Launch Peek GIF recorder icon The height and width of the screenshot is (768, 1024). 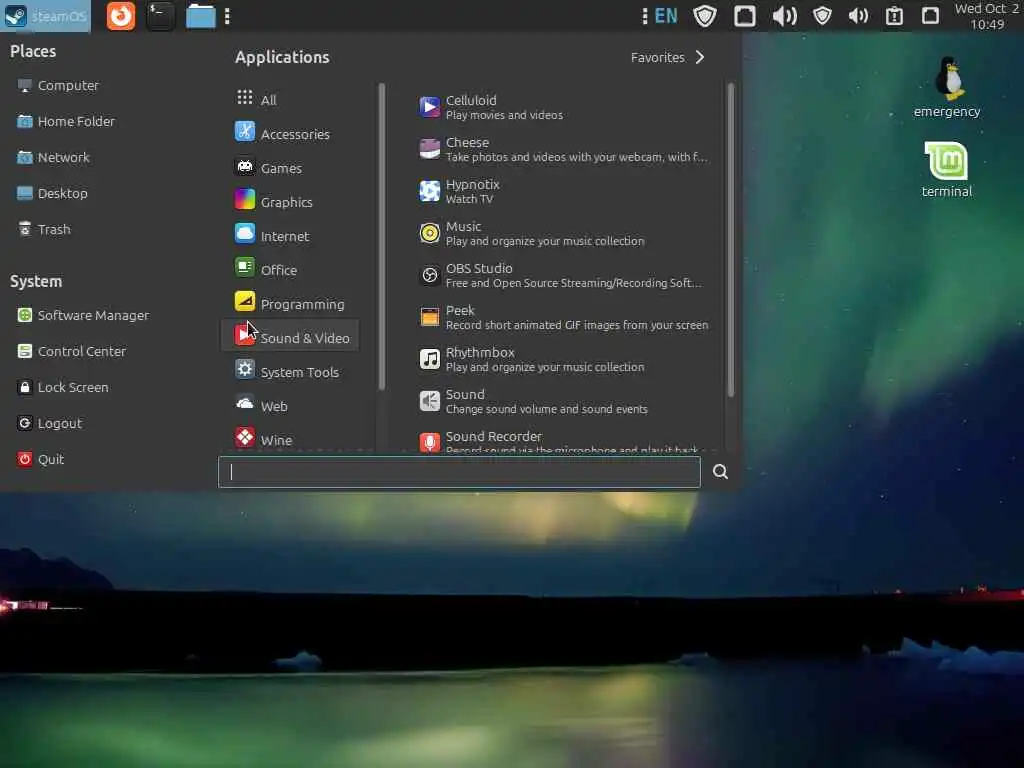(429, 317)
